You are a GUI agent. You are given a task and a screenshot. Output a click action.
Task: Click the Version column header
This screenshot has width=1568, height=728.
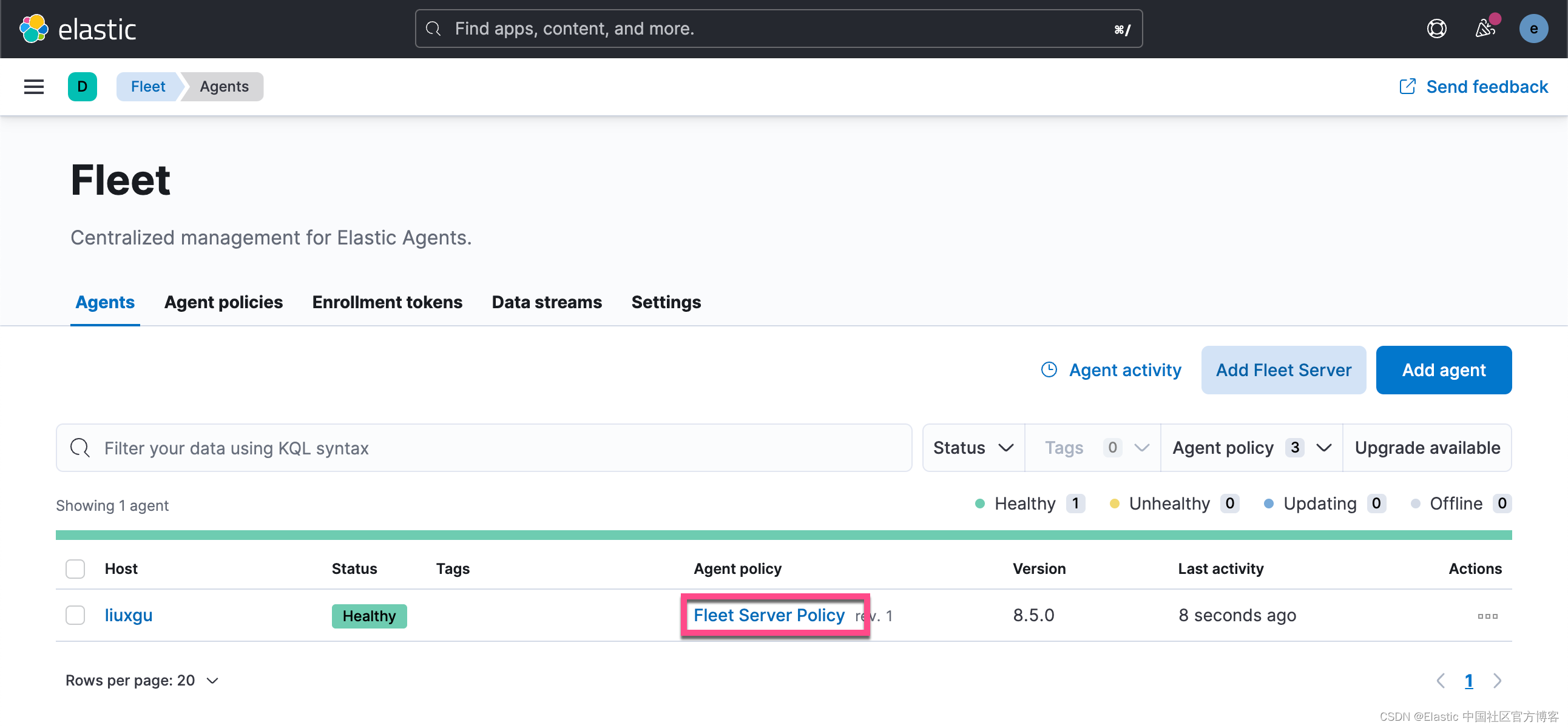1038,568
